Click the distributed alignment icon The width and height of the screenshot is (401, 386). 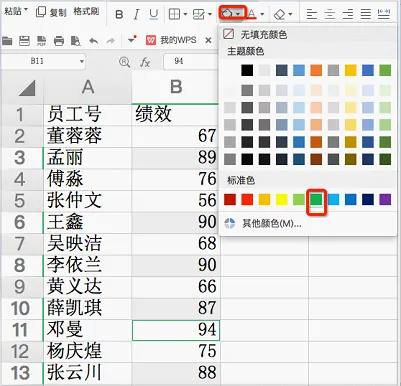point(384,14)
